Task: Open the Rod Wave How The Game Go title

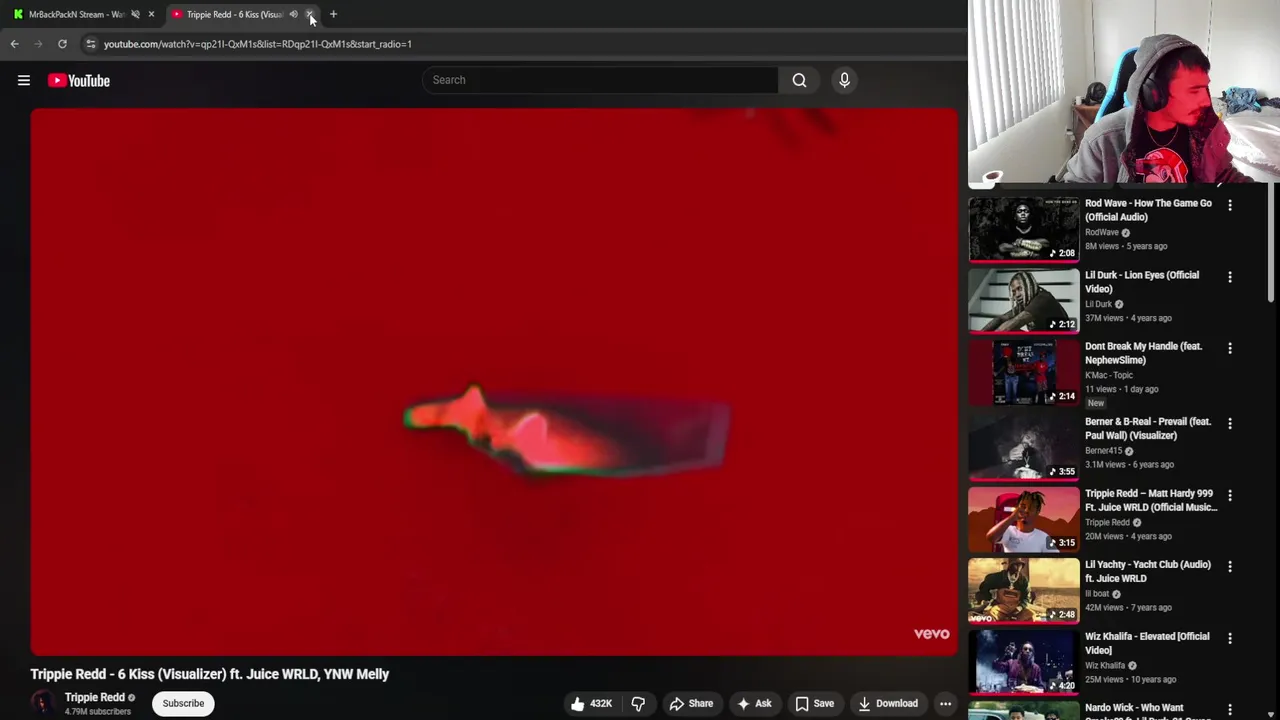Action: (x=1148, y=210)
